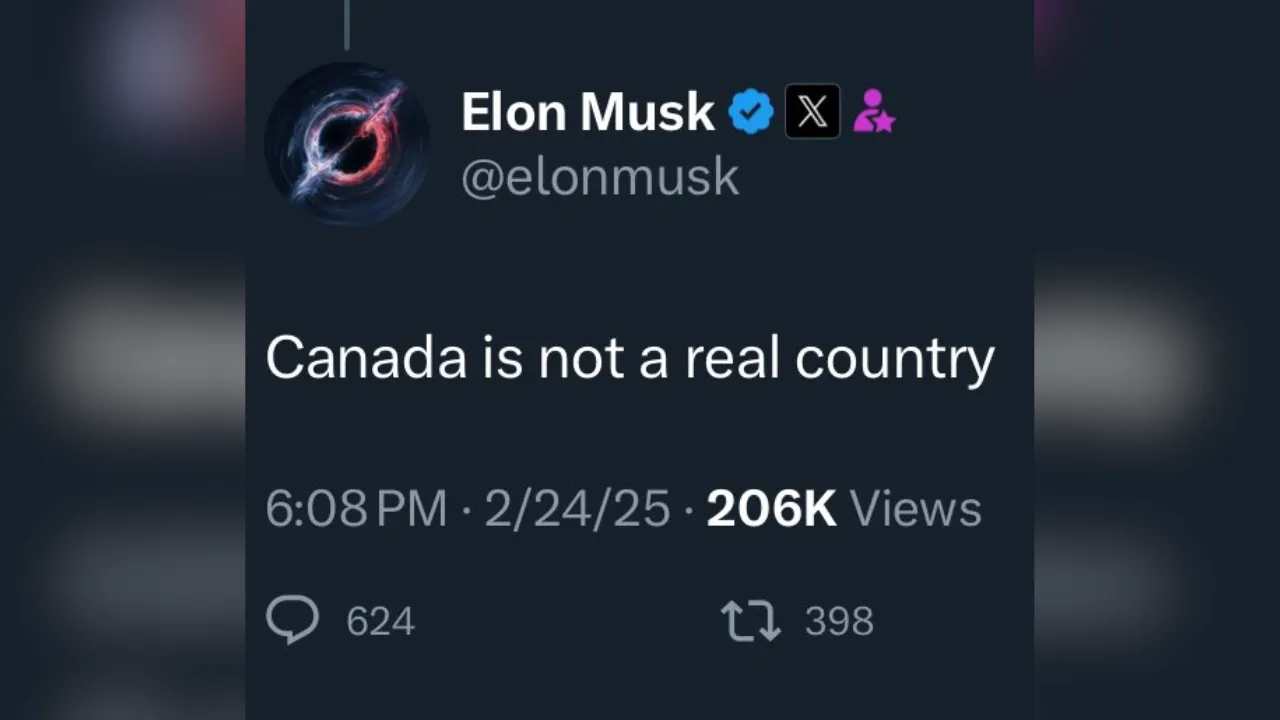The image size is (1280, 720).
Task: Click the 624 reply count
Action: point(380,620)
